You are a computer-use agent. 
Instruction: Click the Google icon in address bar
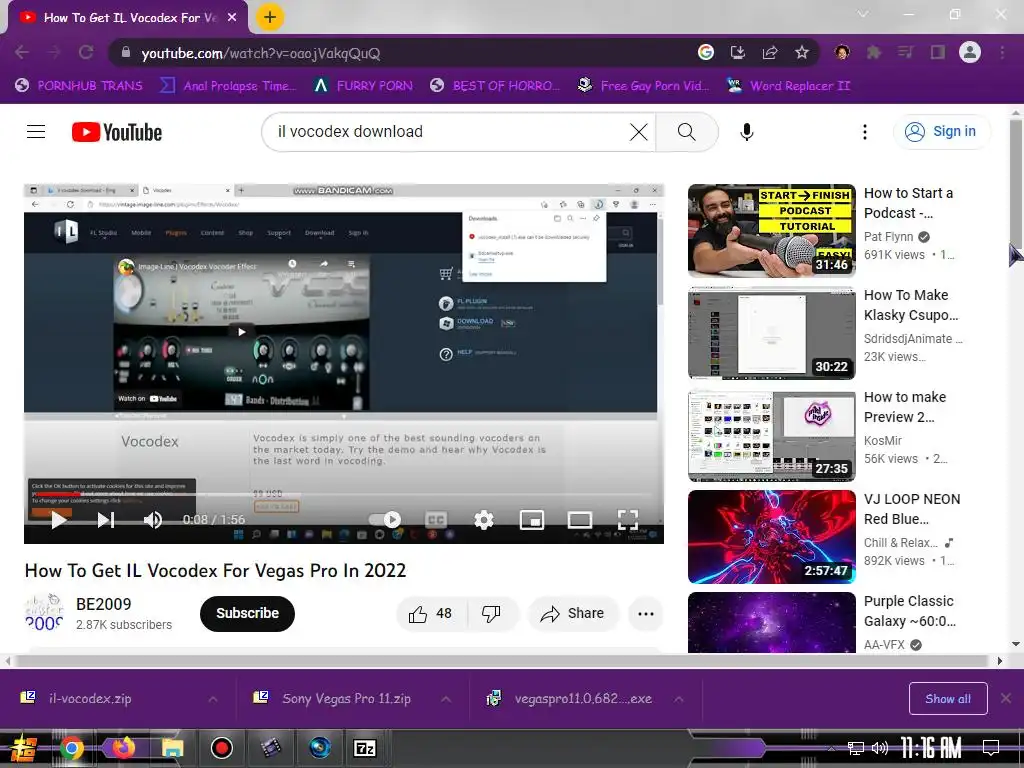click(x=705, y=52)
